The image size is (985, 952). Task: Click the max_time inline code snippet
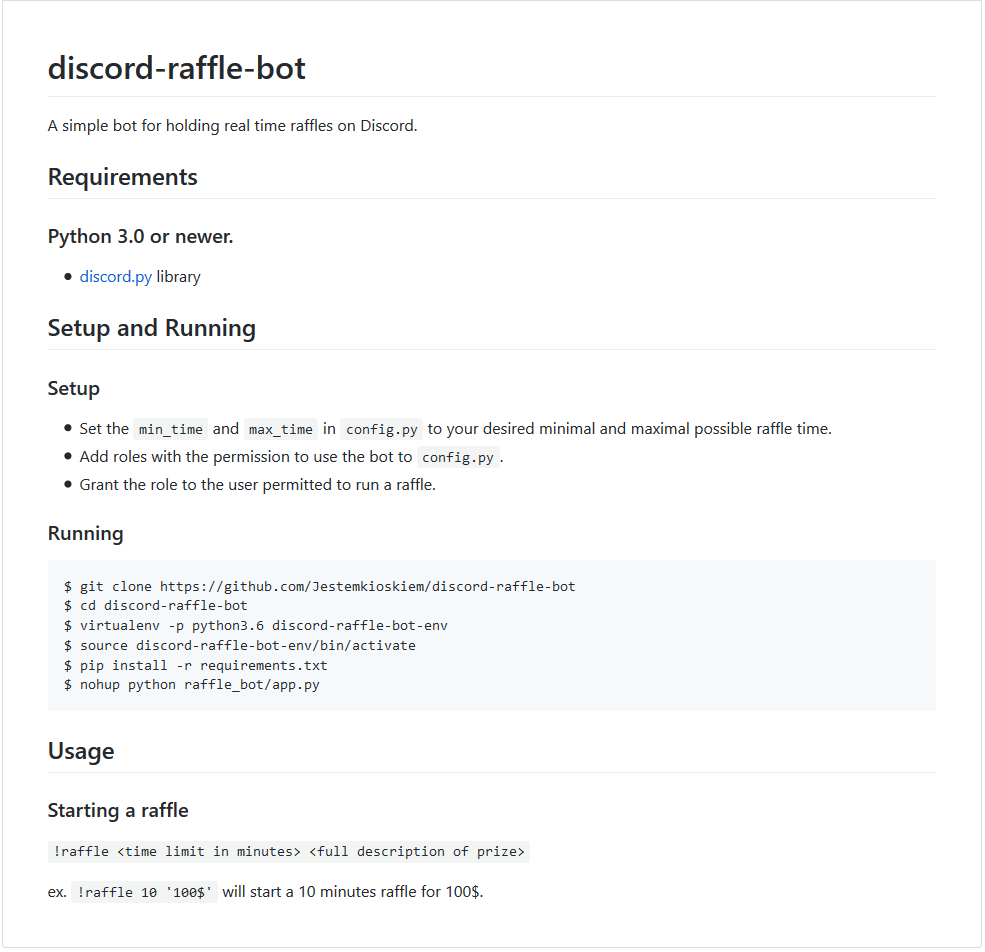(281, 429)
